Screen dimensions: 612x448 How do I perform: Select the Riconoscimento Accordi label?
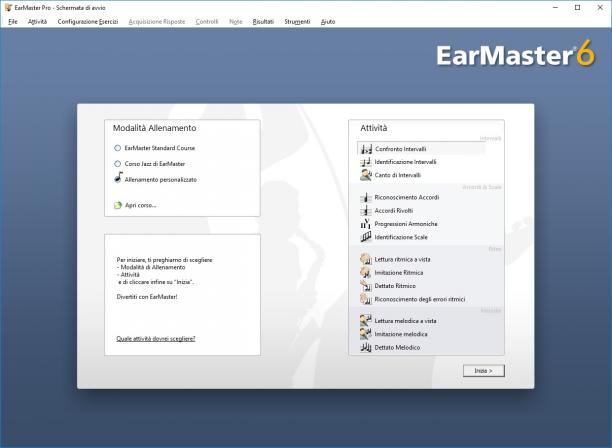(407, 197)
